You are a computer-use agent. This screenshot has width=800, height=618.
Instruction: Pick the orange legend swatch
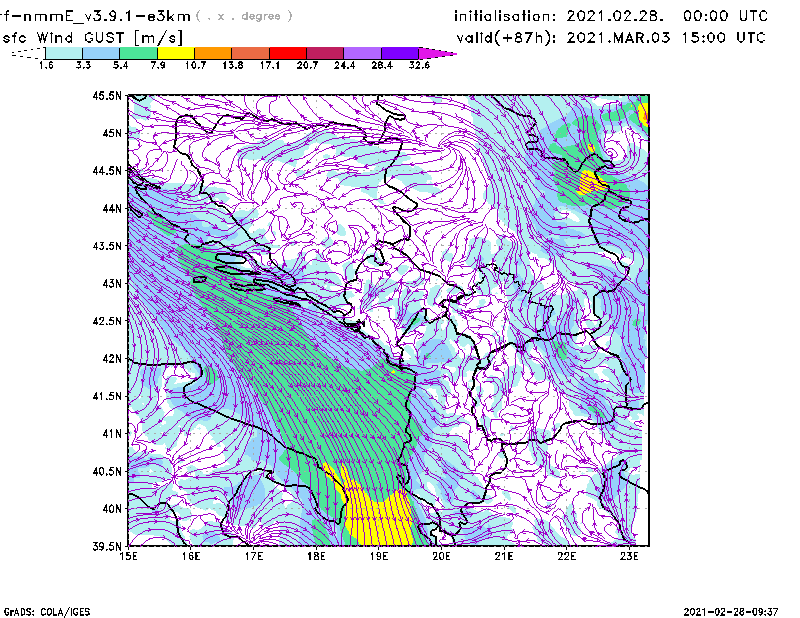click(x=213, y=53)
